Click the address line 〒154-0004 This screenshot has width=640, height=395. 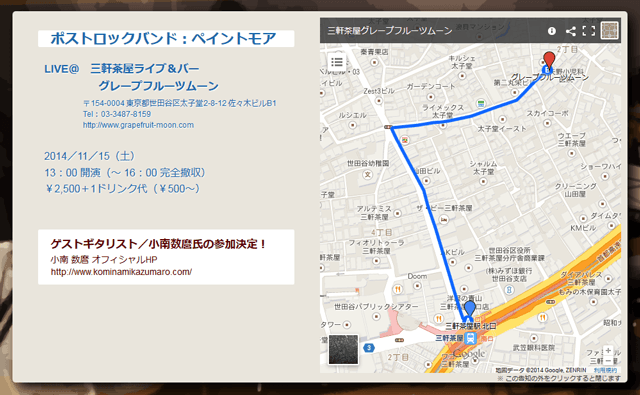click(x=180, y=103)
